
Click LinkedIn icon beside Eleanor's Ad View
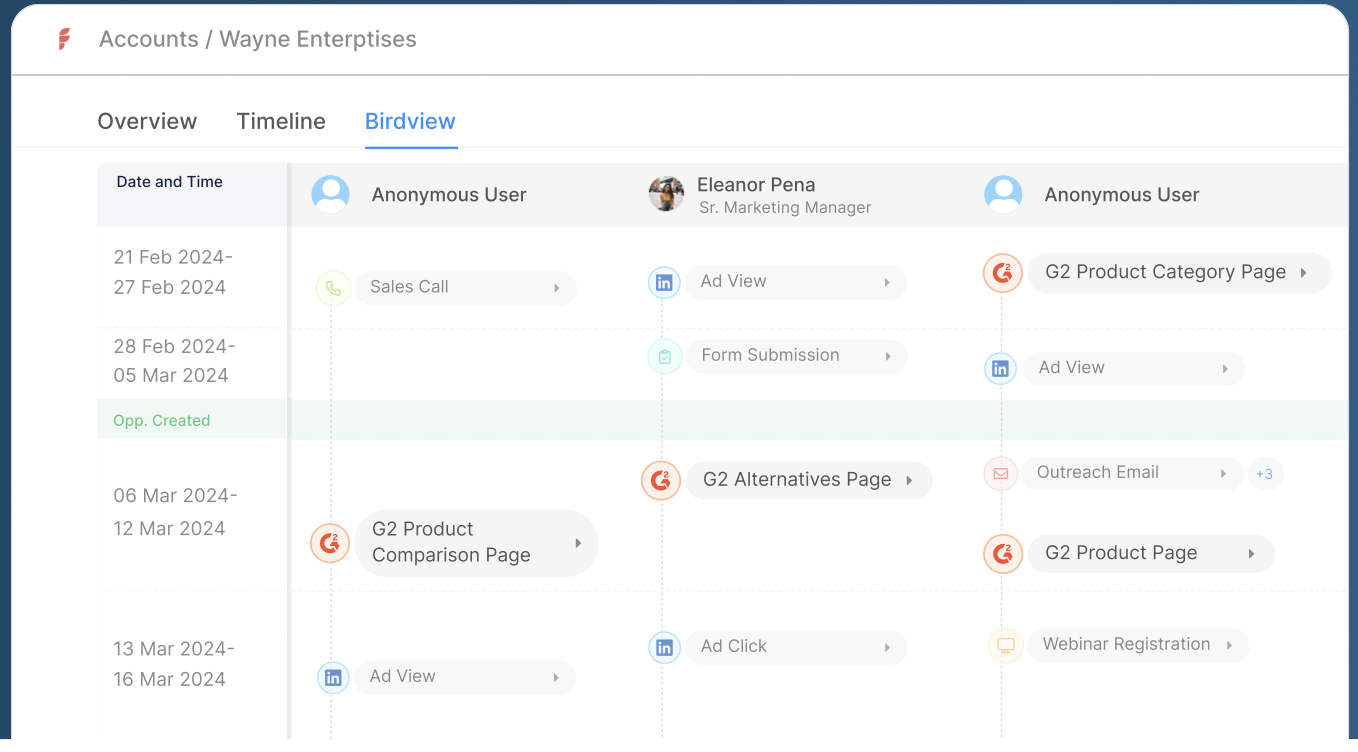pyautogui.click(x=664, y=283)
